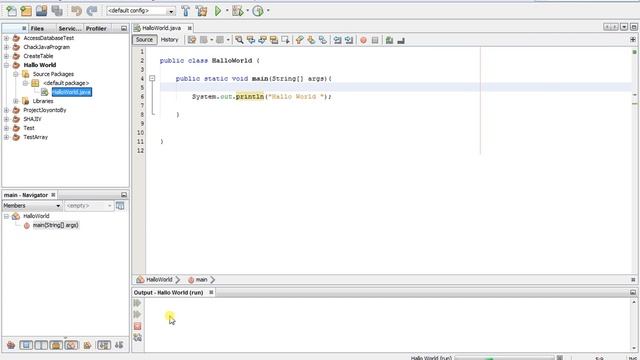Click the New File toolbar icon
Viewport: 640px width, 360px height.
click(11, 11)
